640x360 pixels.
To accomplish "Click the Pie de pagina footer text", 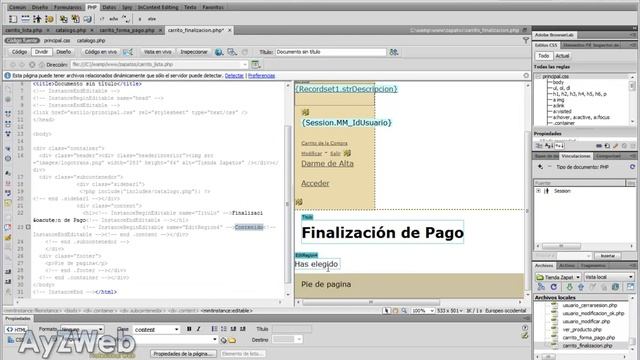I will click(326, 284).
